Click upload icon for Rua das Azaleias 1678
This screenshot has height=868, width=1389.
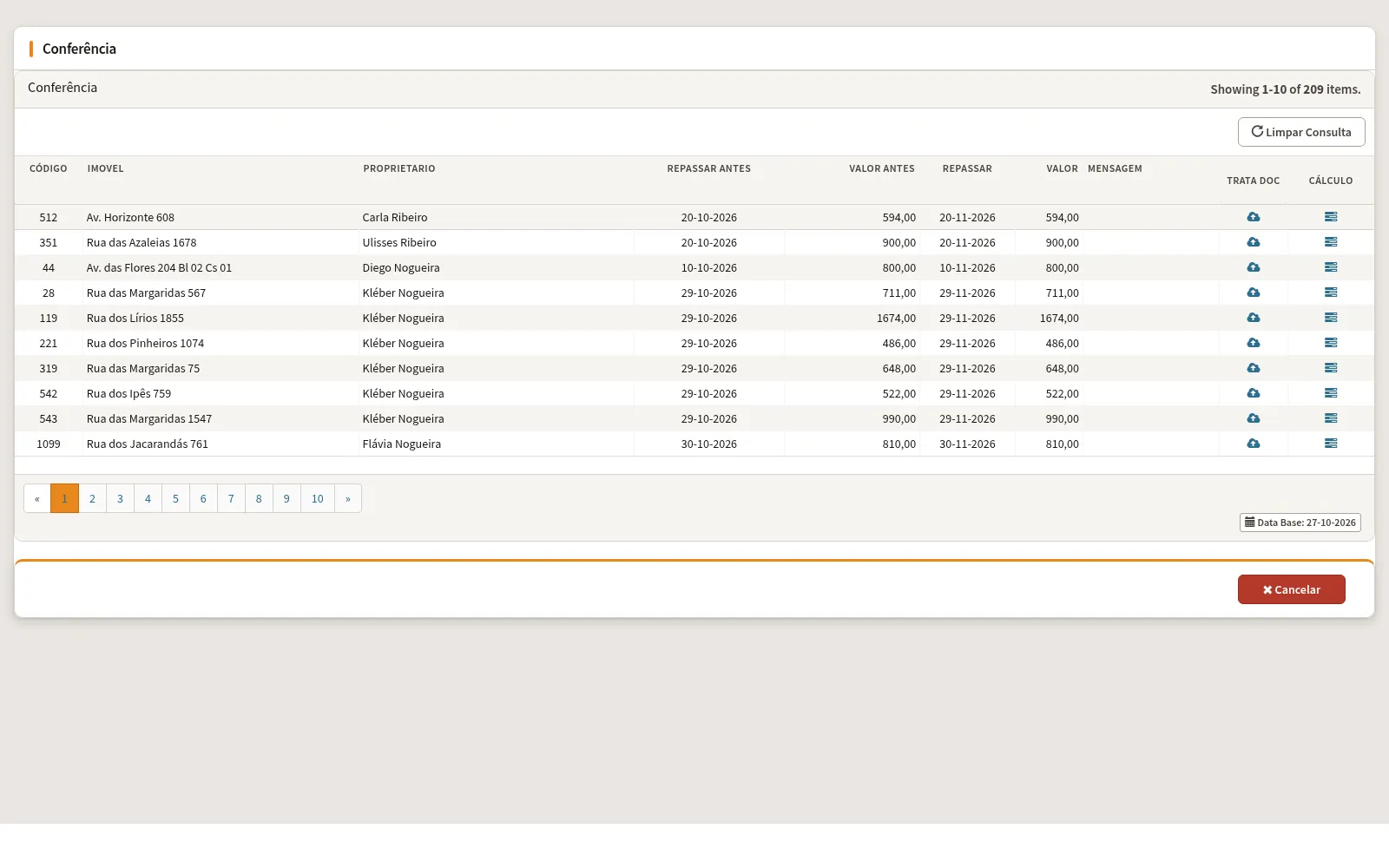tap(1254, 242)
